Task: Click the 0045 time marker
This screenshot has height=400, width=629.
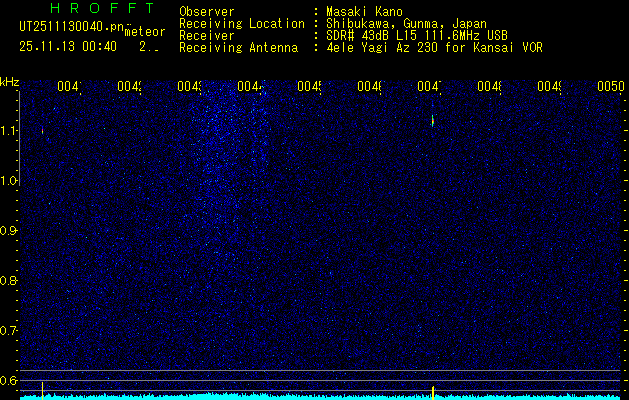Action: 309,87
